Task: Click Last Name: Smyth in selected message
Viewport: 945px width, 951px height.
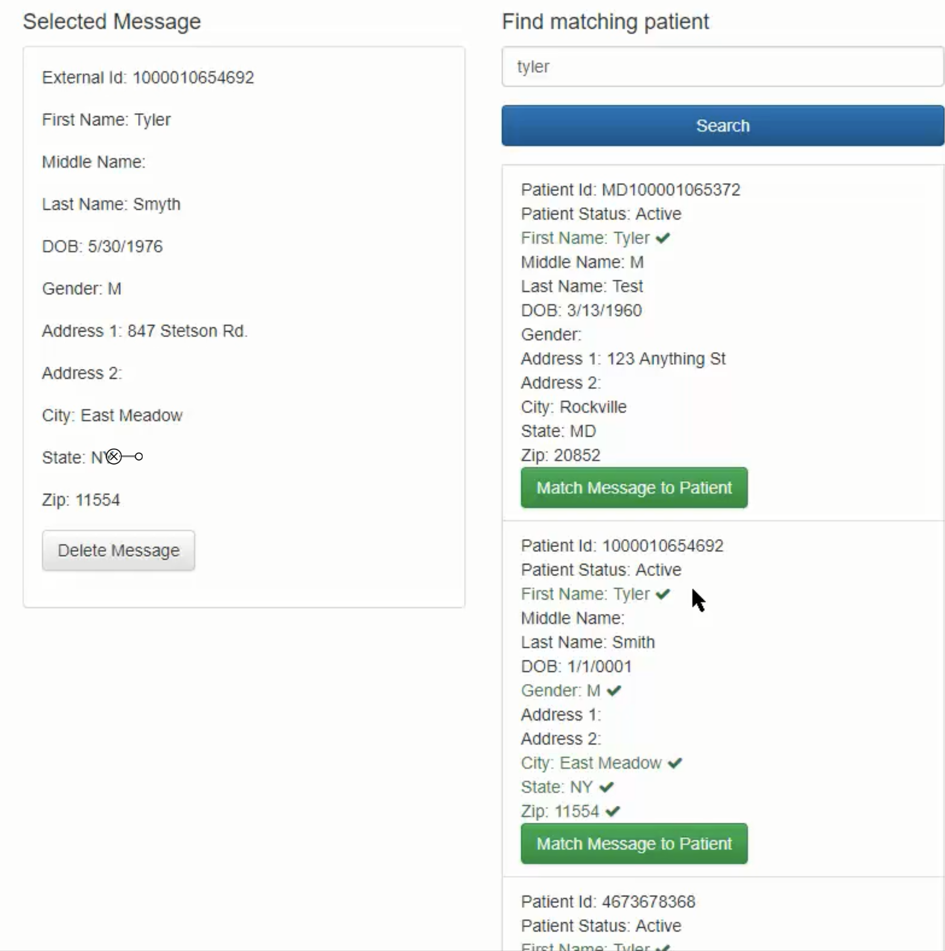Action: click(x=111, y=204)
